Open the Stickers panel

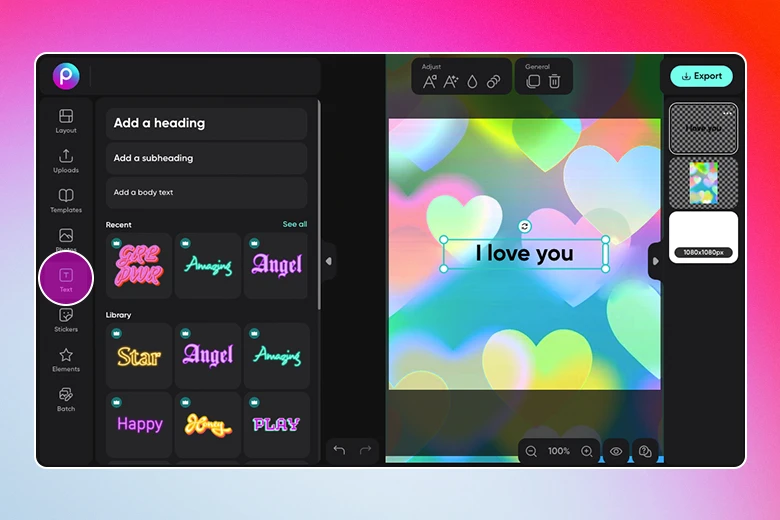(66, 320)
